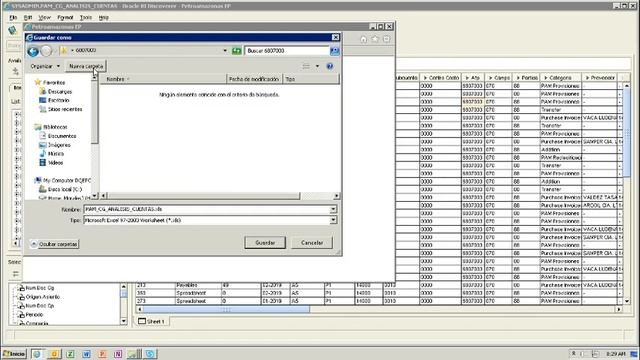Open the Format menu

pyautogui.click(x=65, y=18)
